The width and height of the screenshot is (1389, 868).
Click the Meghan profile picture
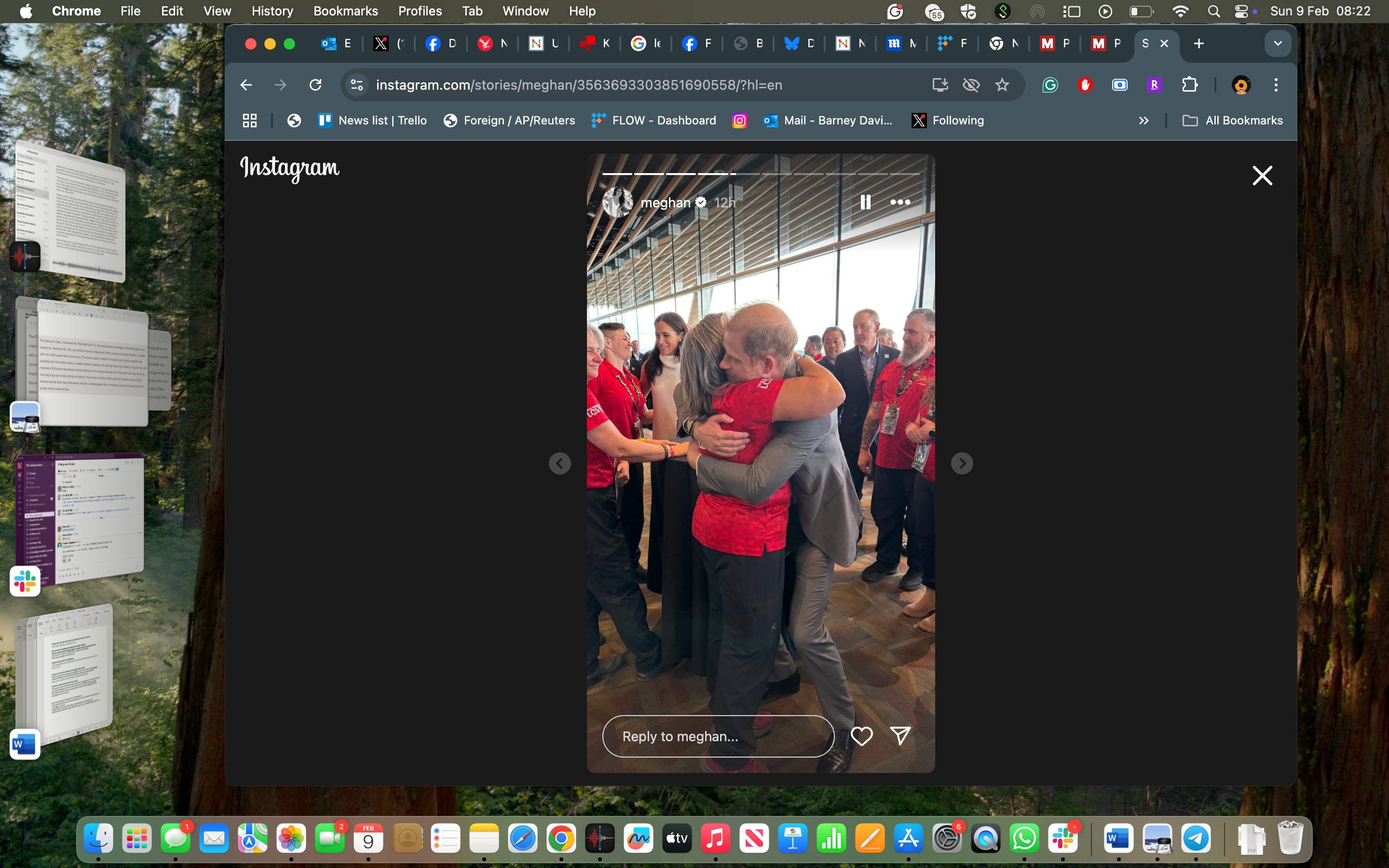(618, 202)
